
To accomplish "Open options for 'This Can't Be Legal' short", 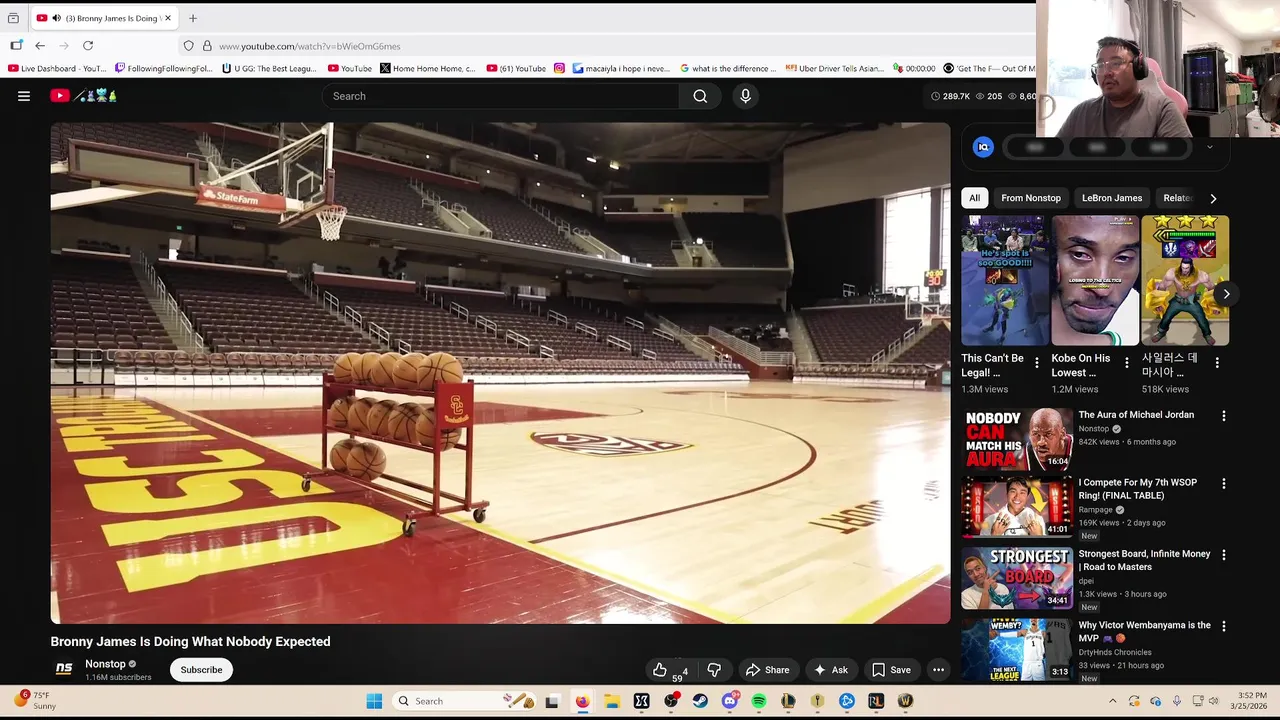I will pos(1036,363).
